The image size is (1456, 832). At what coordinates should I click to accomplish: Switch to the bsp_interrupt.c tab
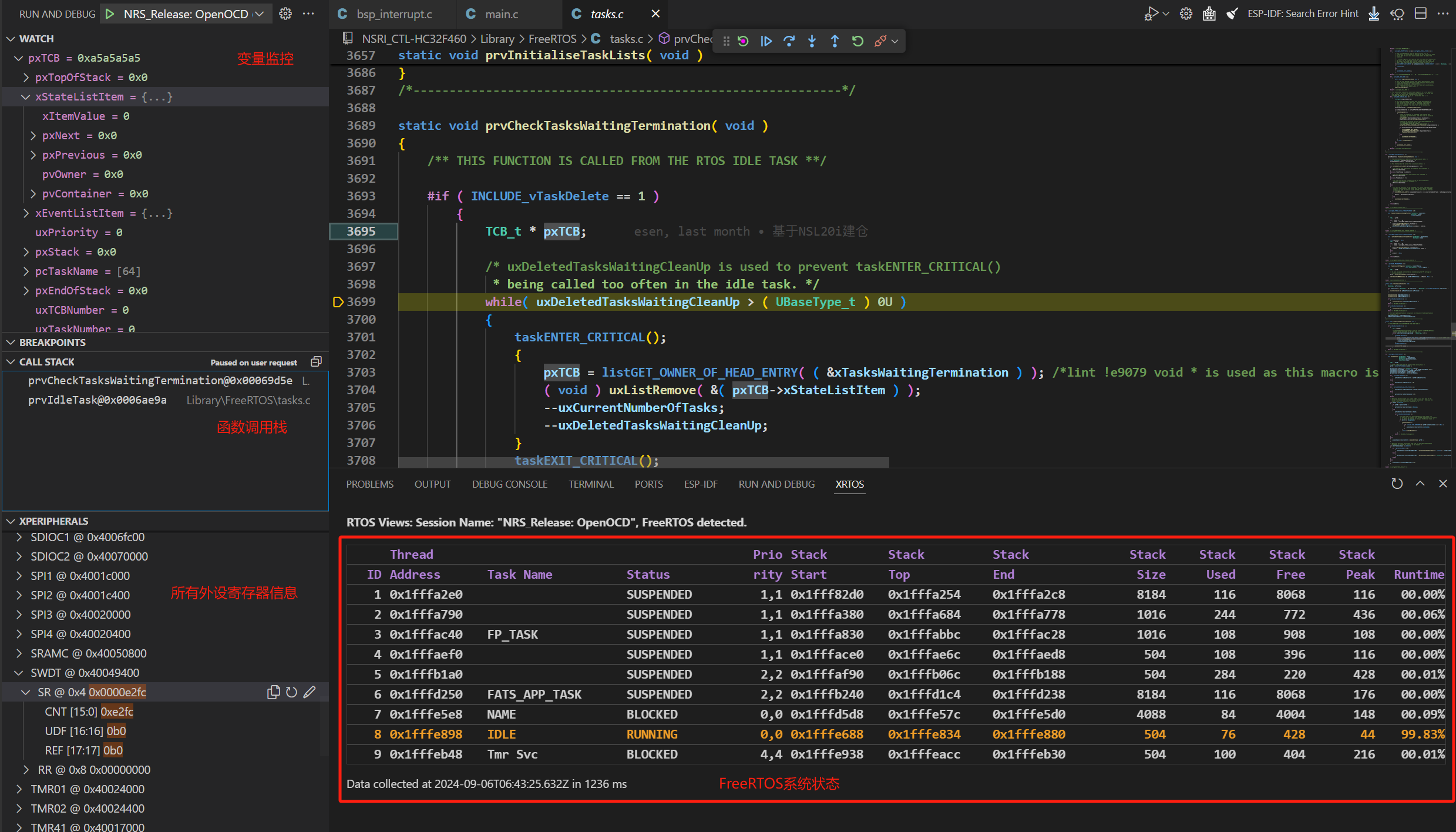(x=394, y=14)
